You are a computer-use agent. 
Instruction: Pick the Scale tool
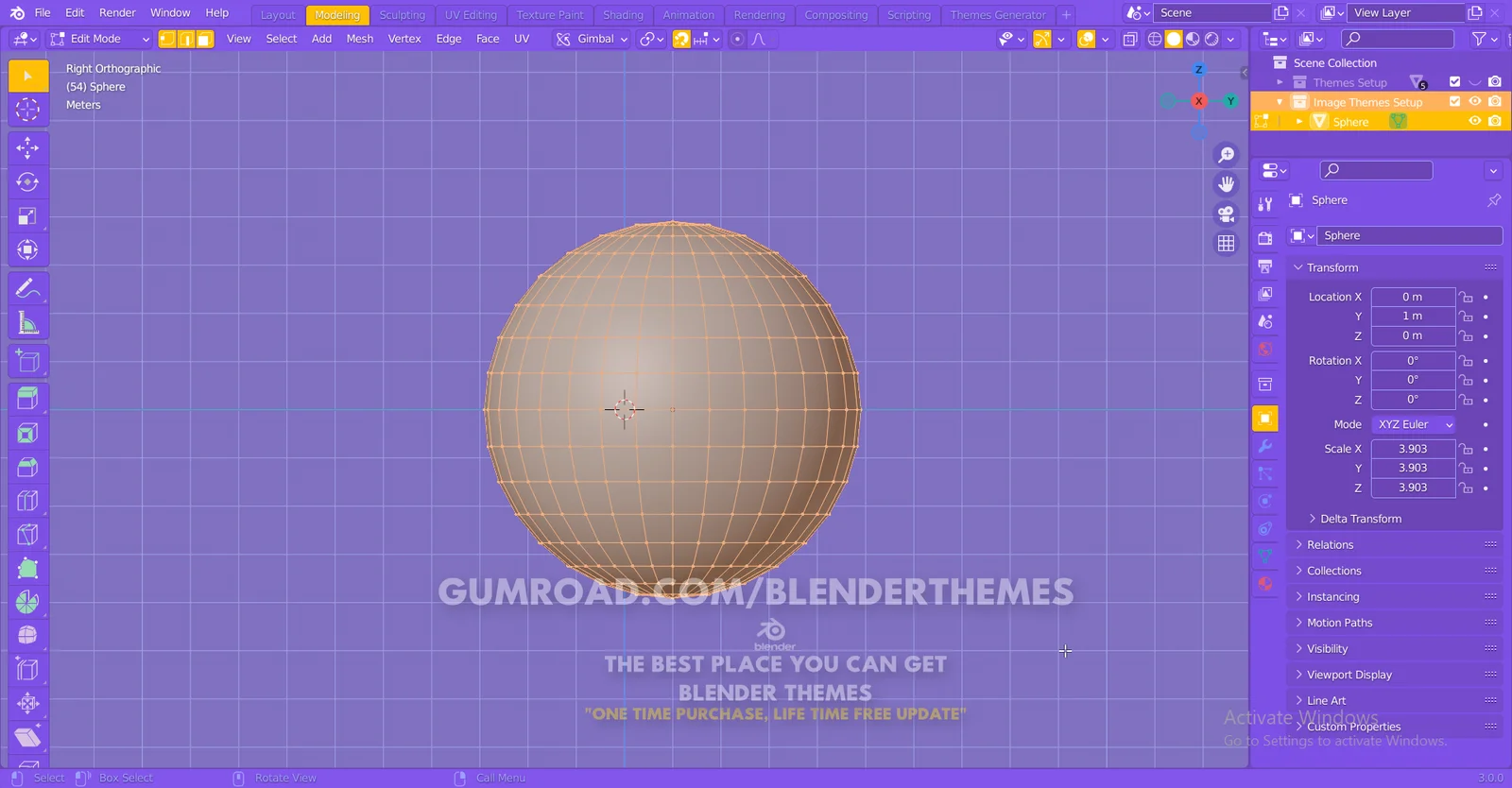coord(28,216)
